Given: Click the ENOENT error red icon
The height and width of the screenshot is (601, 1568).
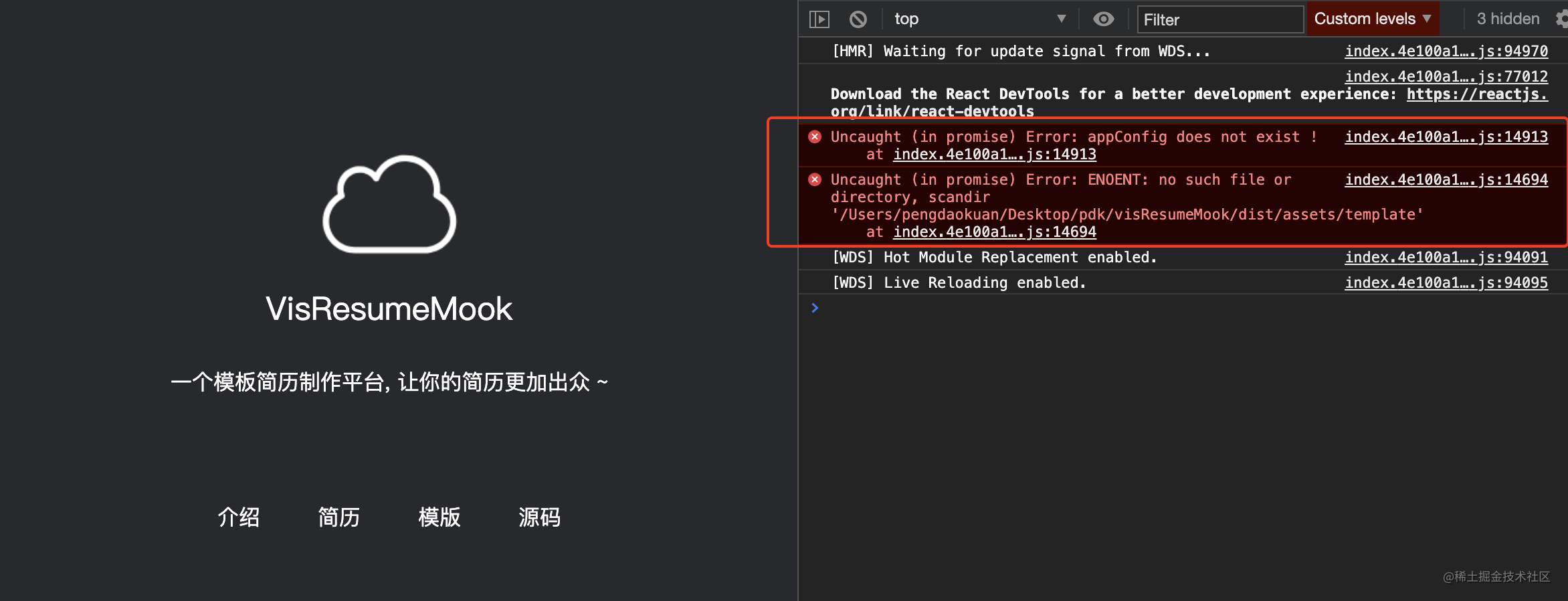Looking at the screenshot, I should pyautogui.click(x=815, y=180).
